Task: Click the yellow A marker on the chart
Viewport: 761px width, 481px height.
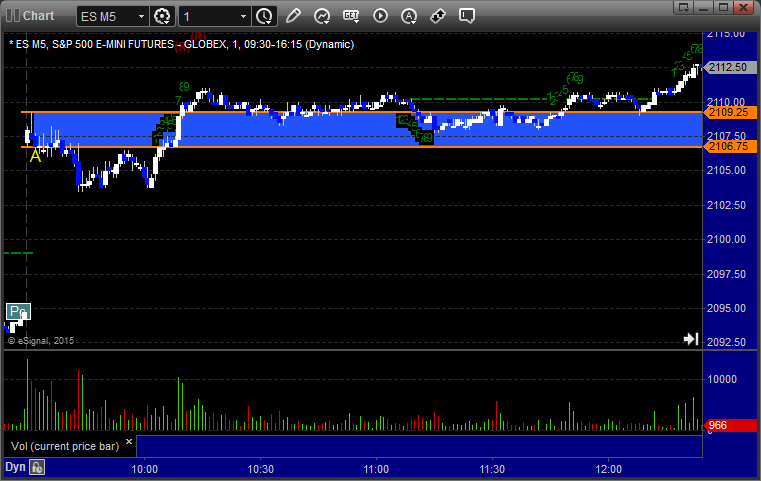Action: (x=35, y=156)
